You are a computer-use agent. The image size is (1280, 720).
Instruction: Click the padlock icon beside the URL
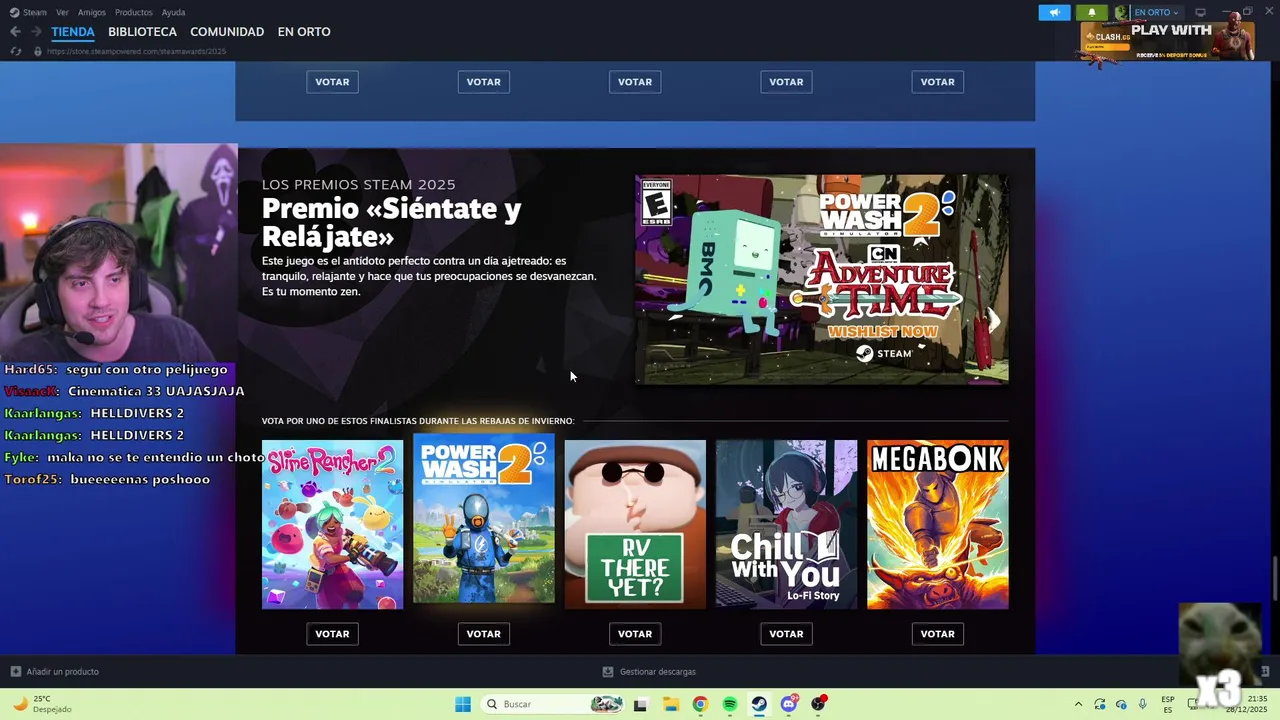38,51
